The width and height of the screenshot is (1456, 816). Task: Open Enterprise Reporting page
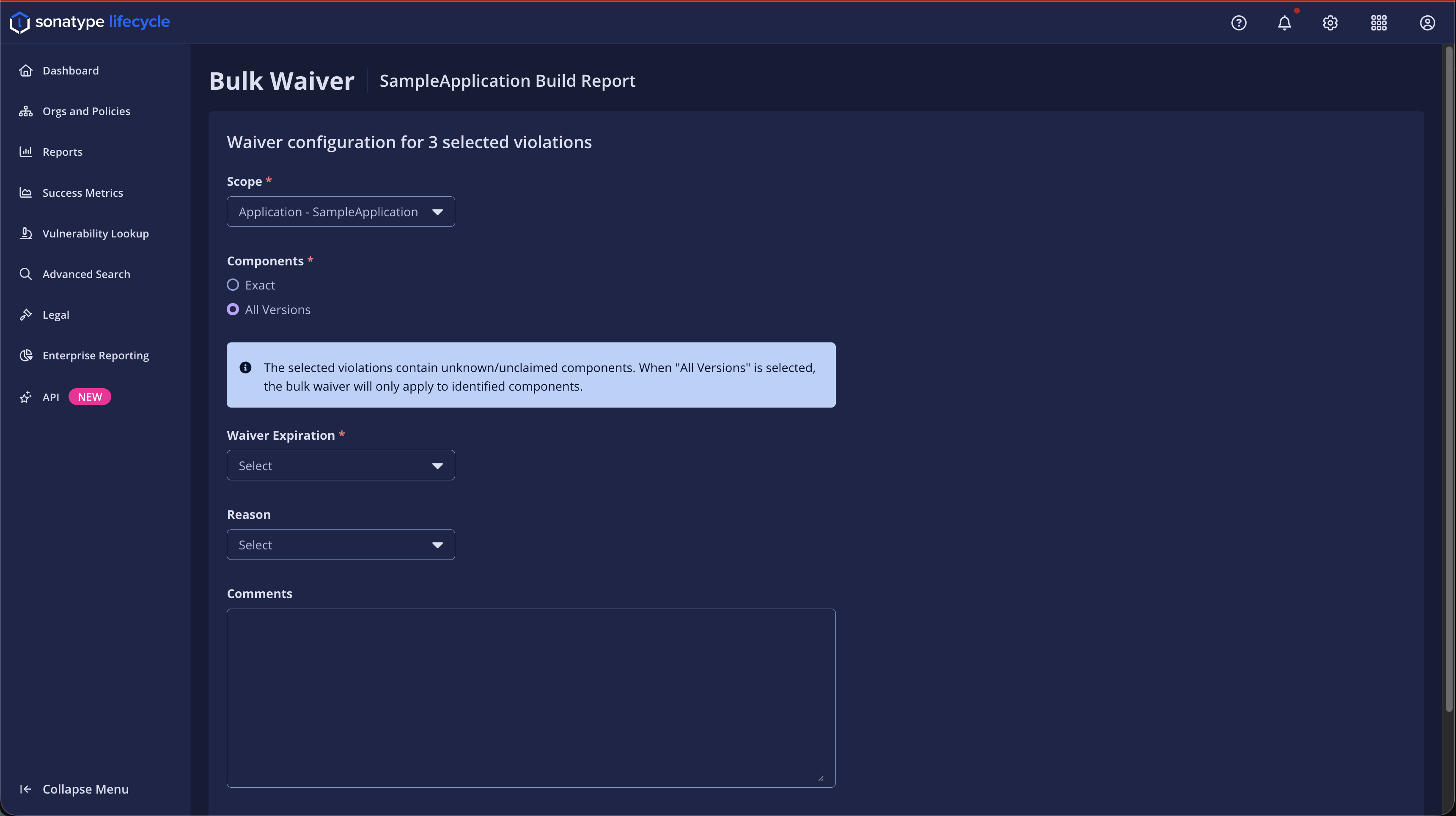(x=96, y=355)
